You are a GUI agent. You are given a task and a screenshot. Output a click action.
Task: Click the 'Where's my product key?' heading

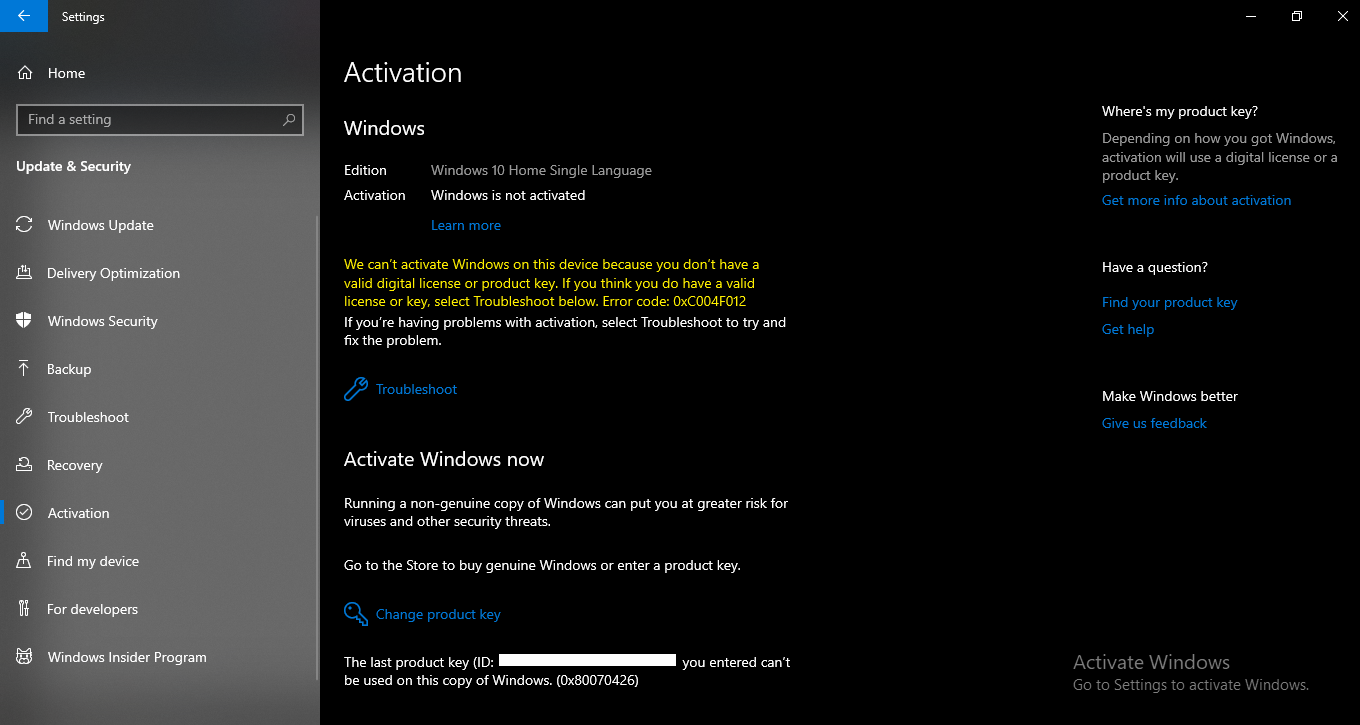coord(1180,111)
